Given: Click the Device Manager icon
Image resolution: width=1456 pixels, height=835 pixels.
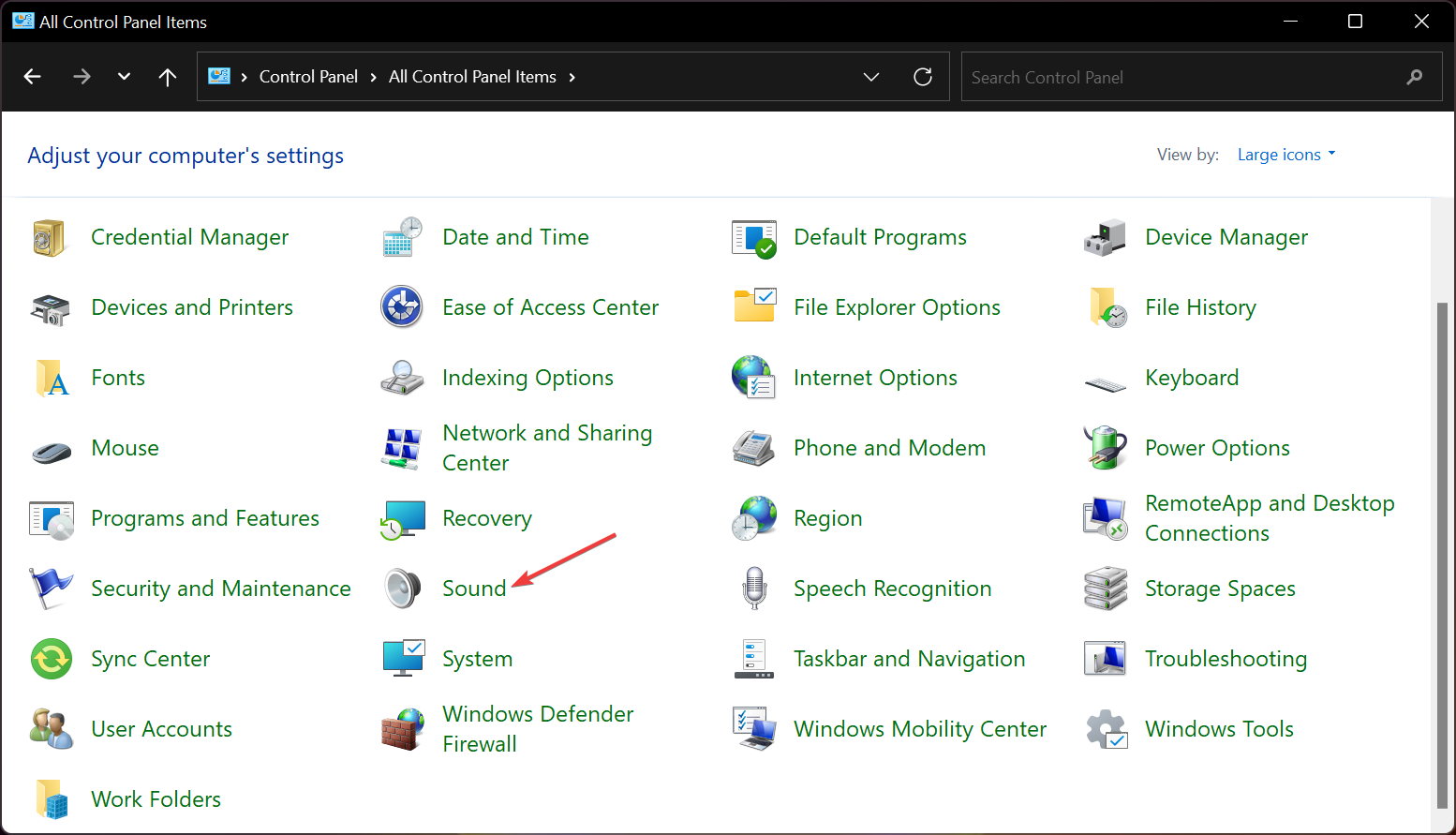Looking at the screenshot, I should 1106,237.
